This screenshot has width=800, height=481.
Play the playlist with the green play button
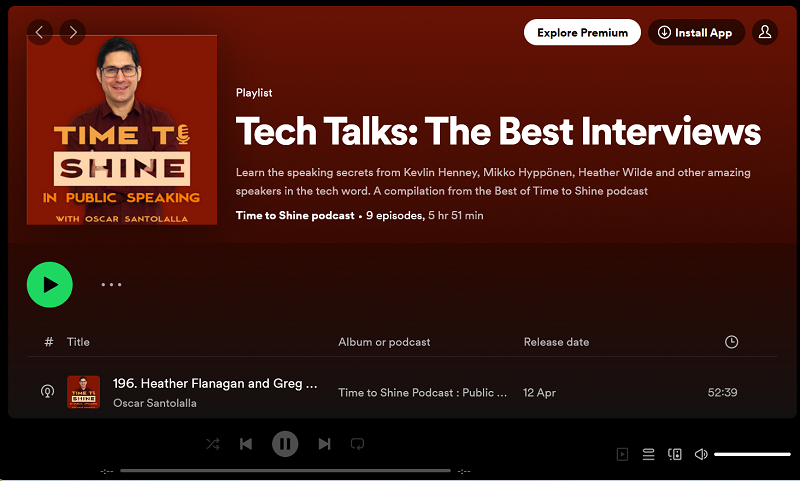[49, 285]
